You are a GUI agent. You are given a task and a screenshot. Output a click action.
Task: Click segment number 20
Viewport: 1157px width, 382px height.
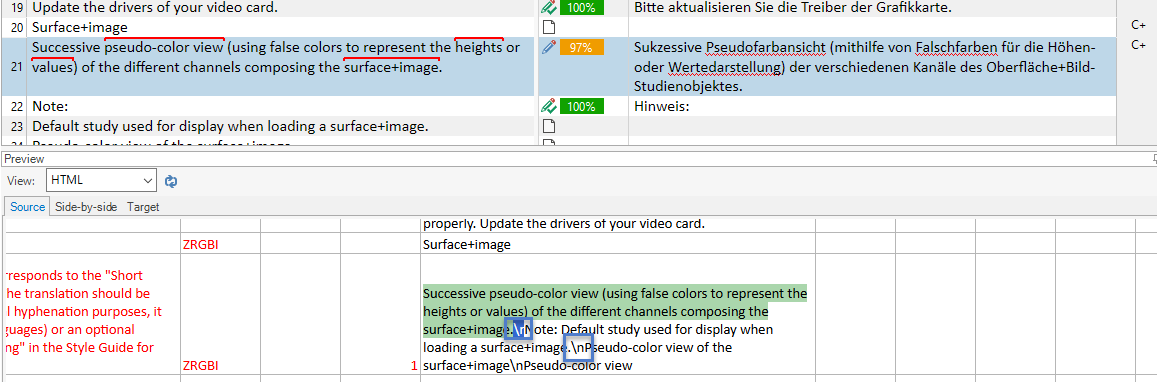[x=18, y=27]
